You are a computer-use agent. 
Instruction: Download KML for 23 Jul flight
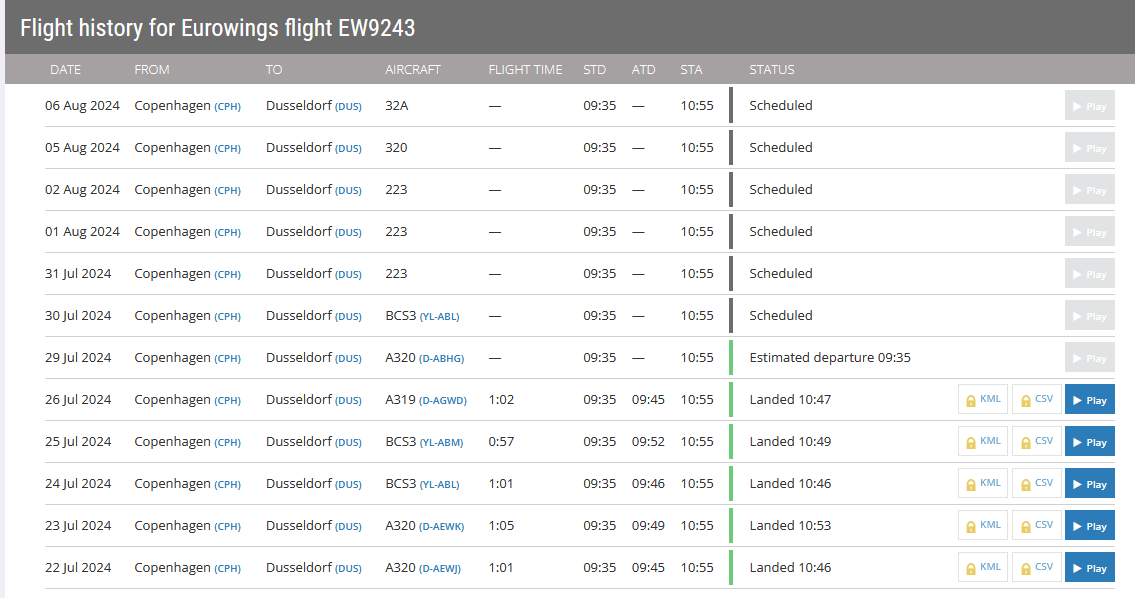[983, 526]
